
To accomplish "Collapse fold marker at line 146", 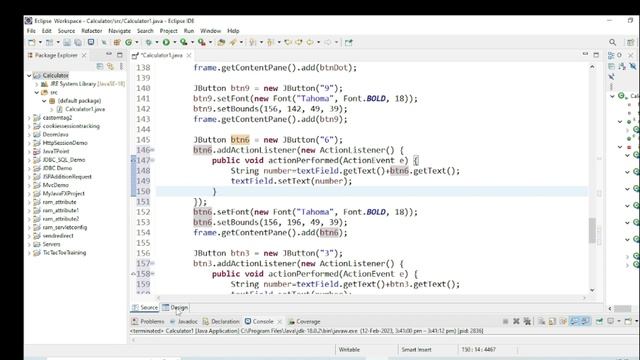I will (153, 150).
